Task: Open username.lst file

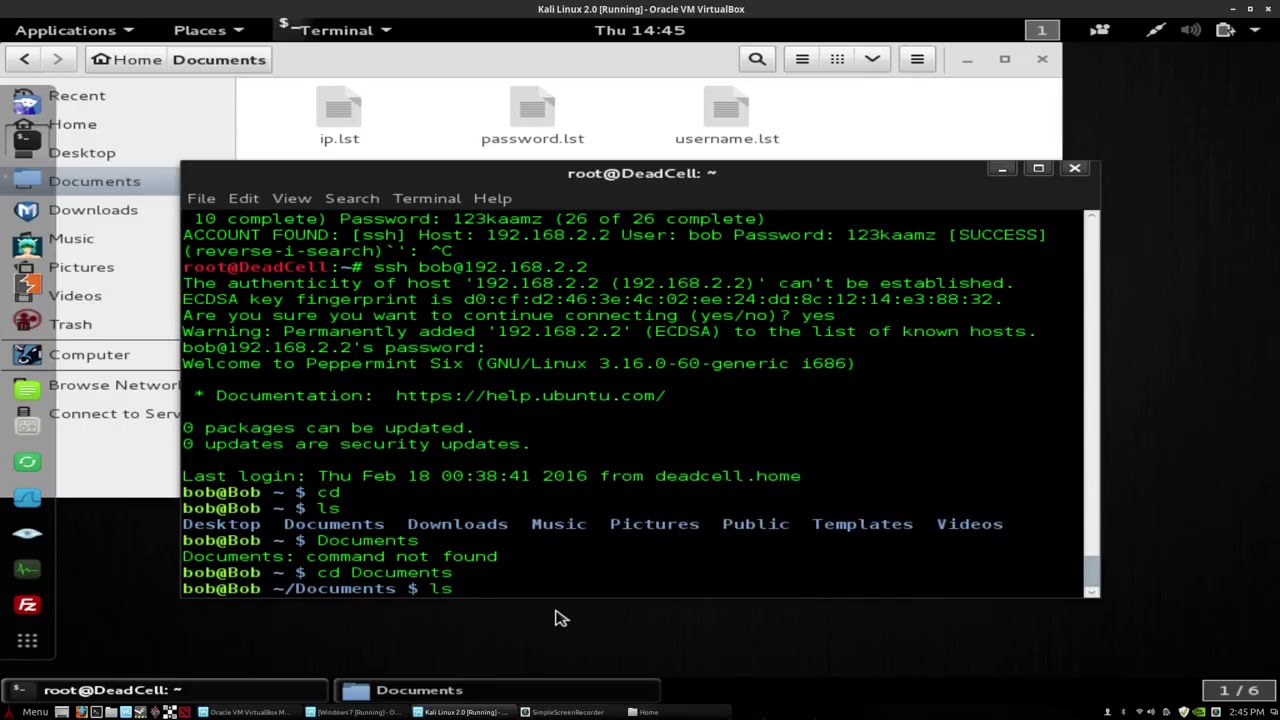Action: [x=727, y=116]
